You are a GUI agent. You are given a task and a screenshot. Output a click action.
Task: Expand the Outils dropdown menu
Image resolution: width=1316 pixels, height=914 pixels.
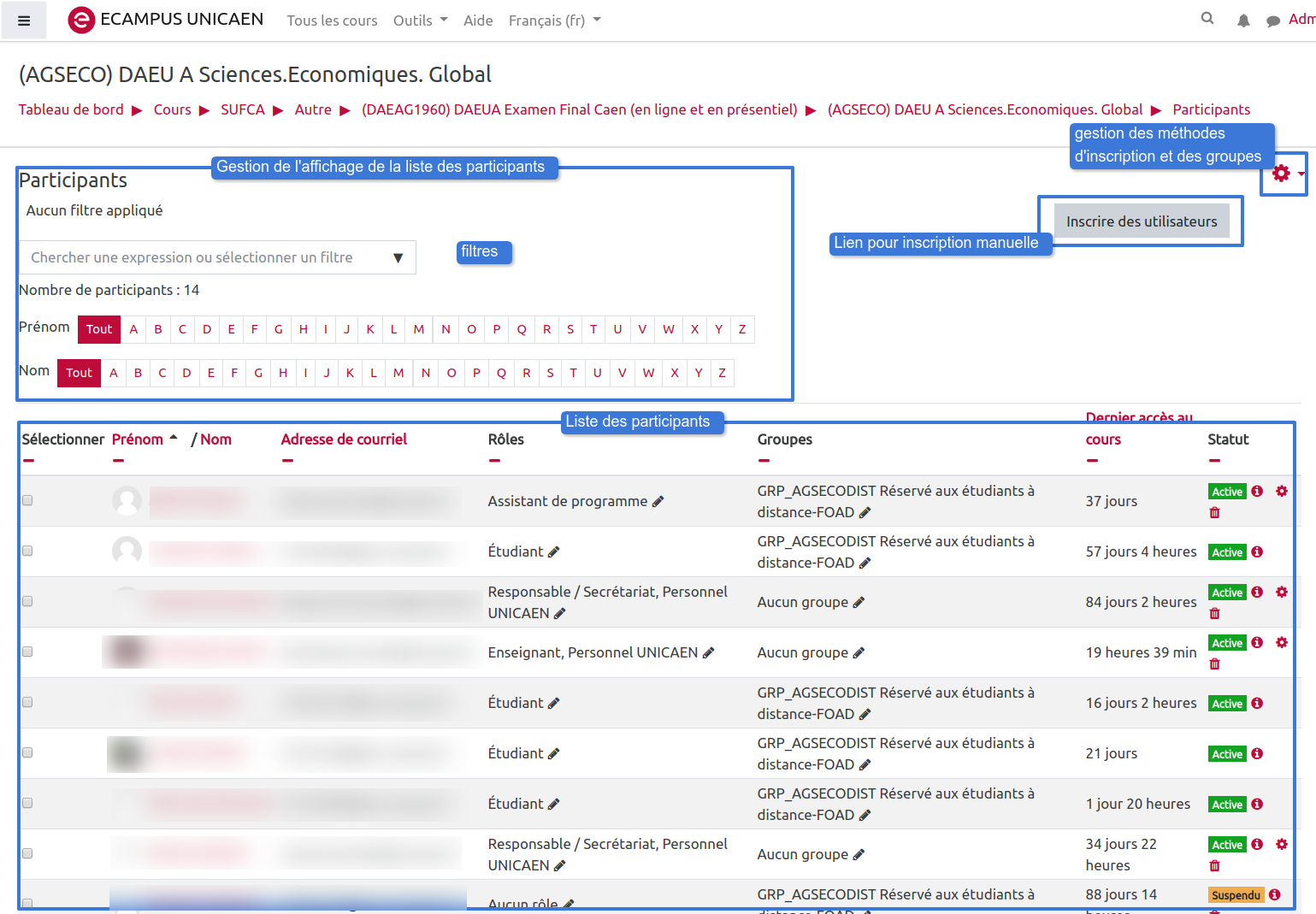pyautogui.click(x=420, y=21)
